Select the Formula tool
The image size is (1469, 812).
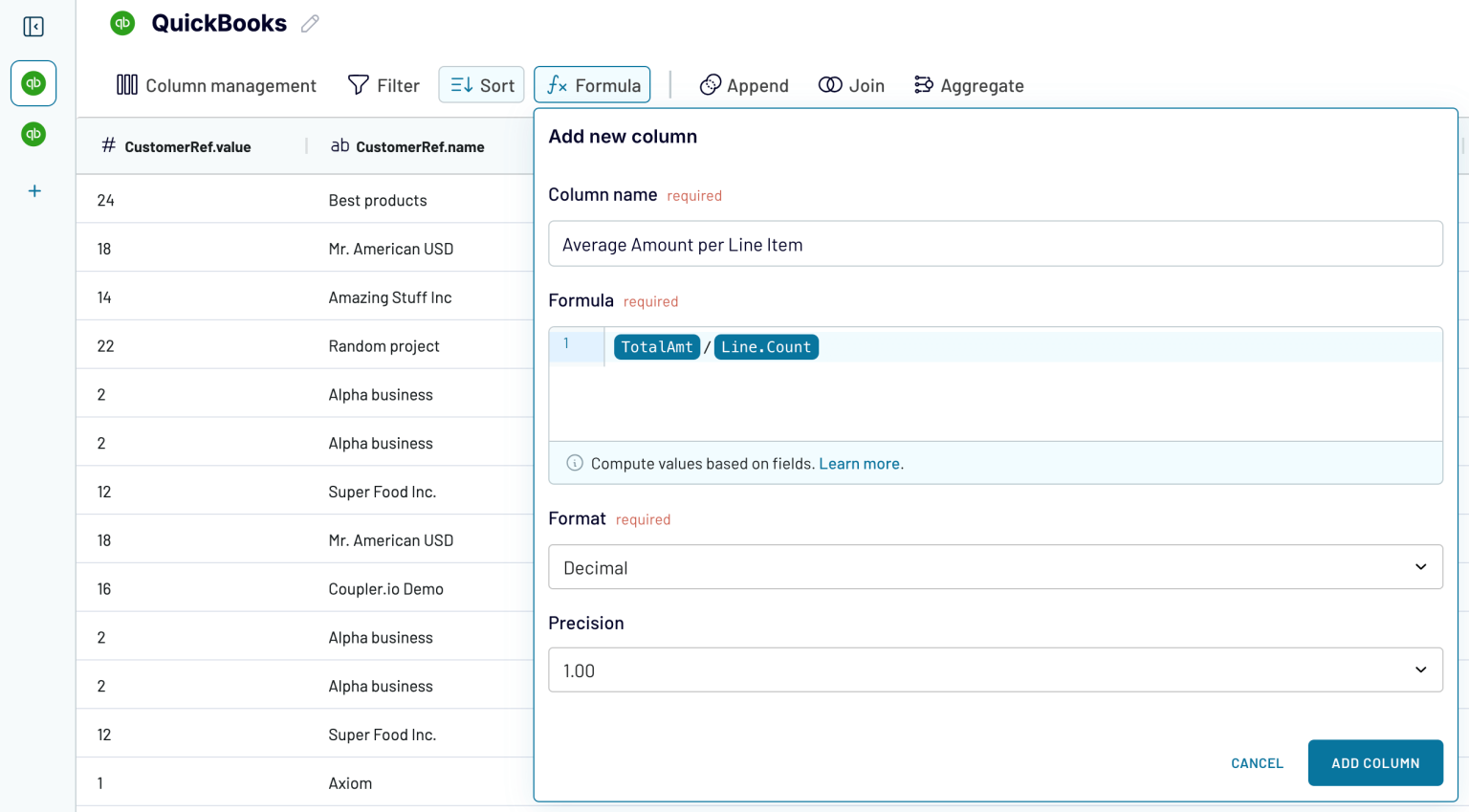[591, 84]
